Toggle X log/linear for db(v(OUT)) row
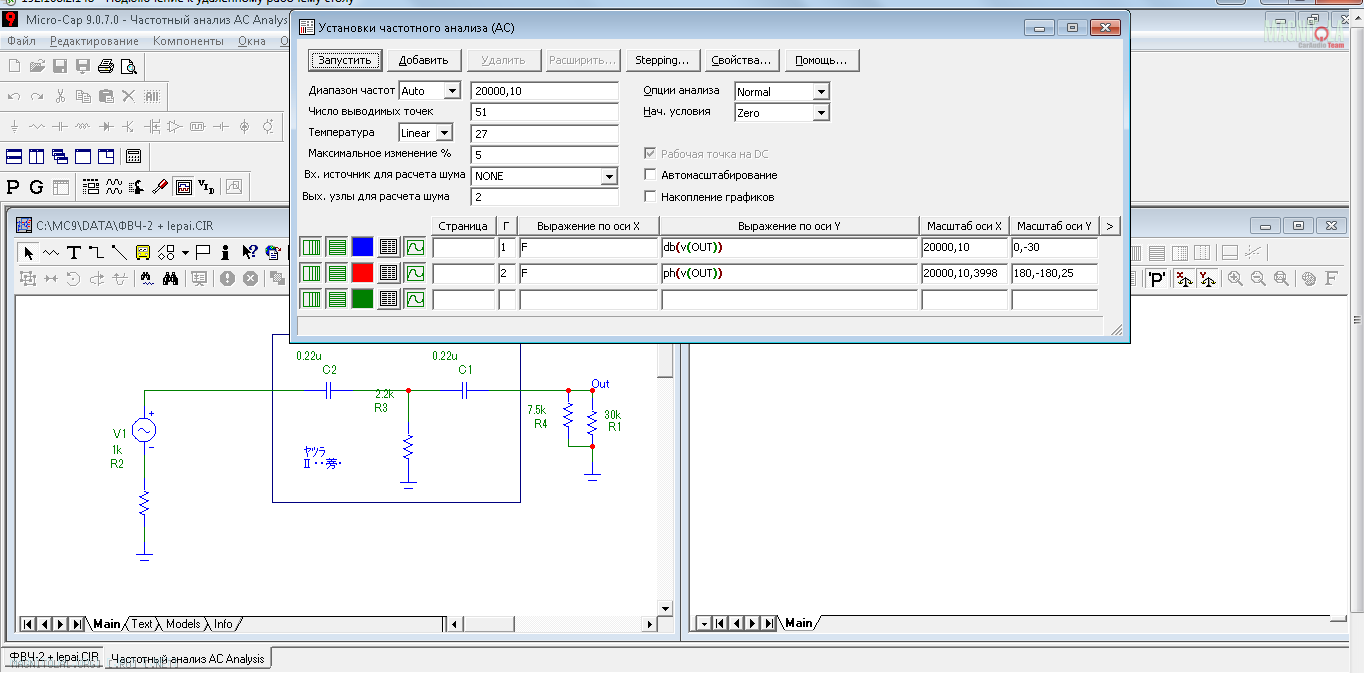 312,247
